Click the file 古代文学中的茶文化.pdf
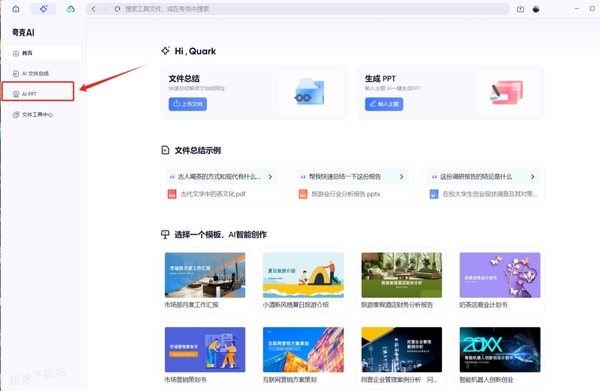The image size is (600, 391). click(x=213, y=194)
